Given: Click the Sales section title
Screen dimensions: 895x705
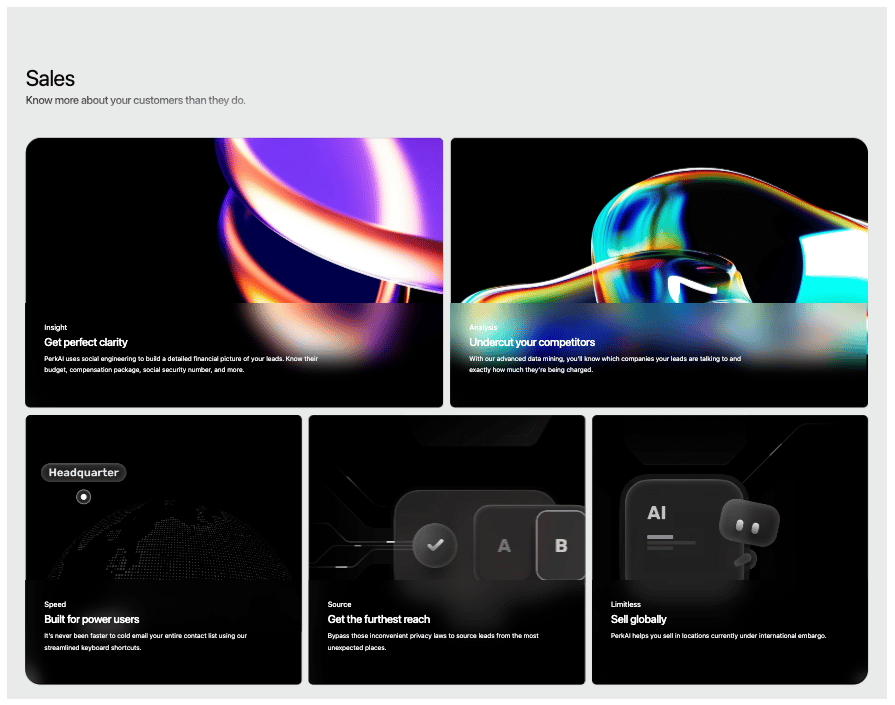Looking at the screenshot, I should (50, 78).
